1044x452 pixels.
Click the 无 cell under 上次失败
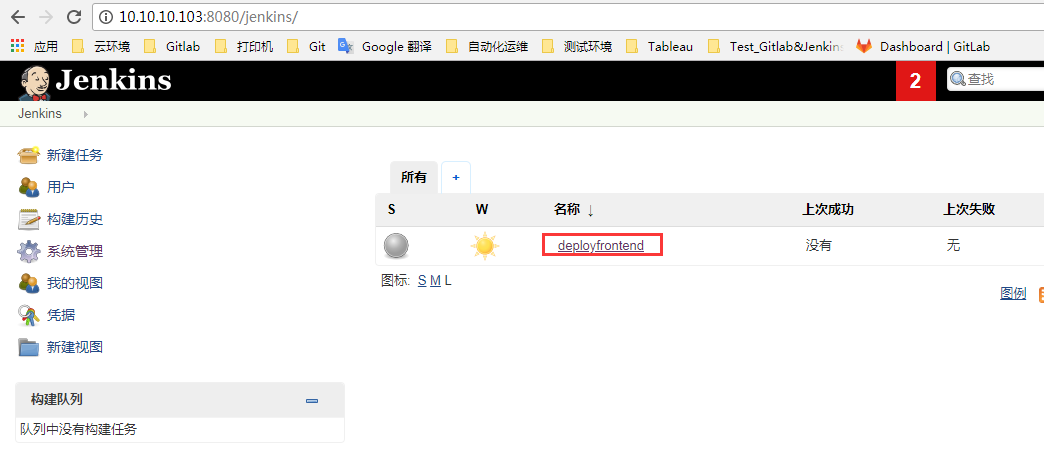coord(953,246)
